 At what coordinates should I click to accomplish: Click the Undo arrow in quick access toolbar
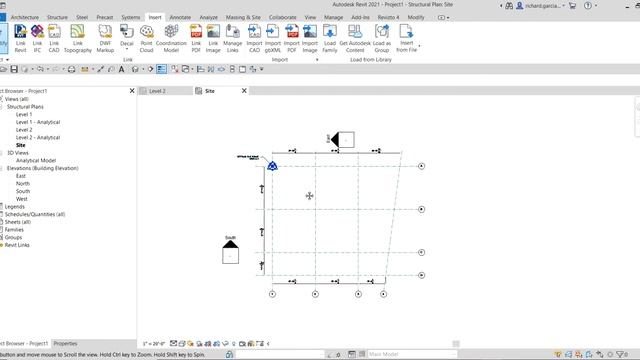(x=40, y=69)
